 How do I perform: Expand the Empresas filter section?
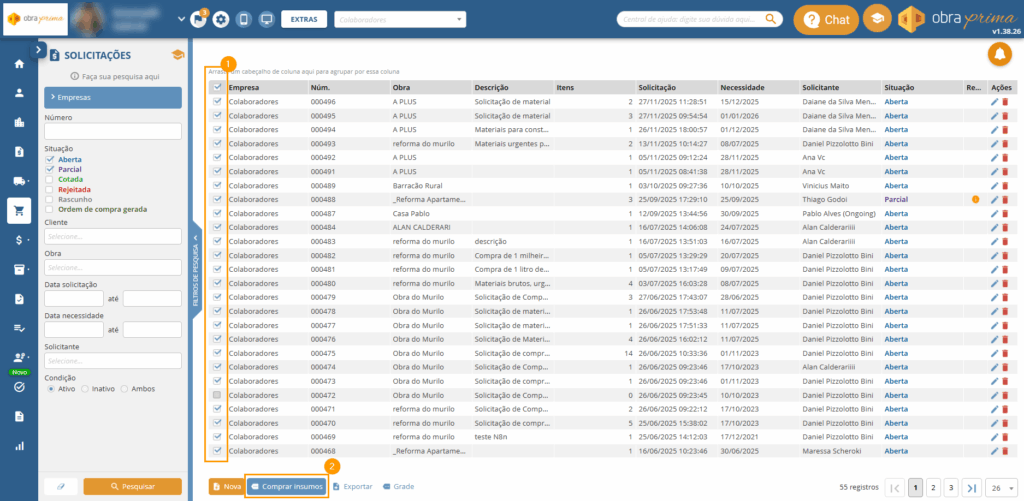coord(113,97)
